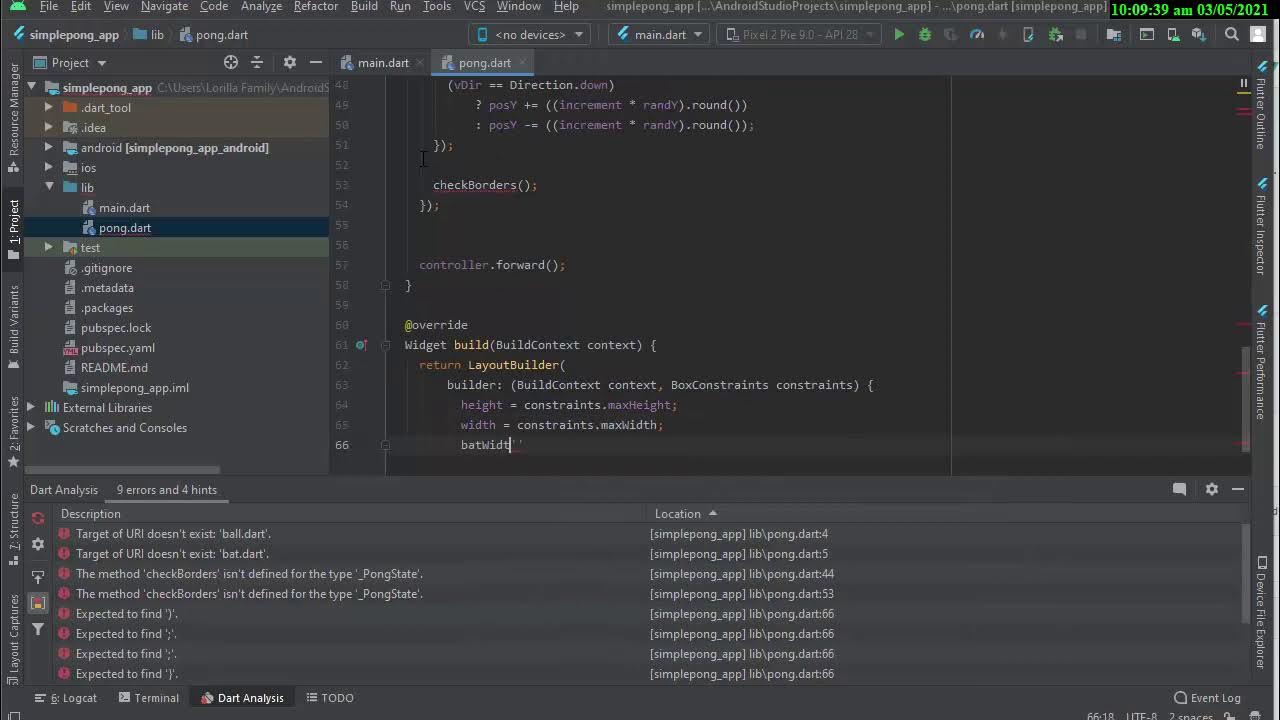Click the autoscroll to source icon
This screenshot has height=720, width=1280.
point(38,577)
